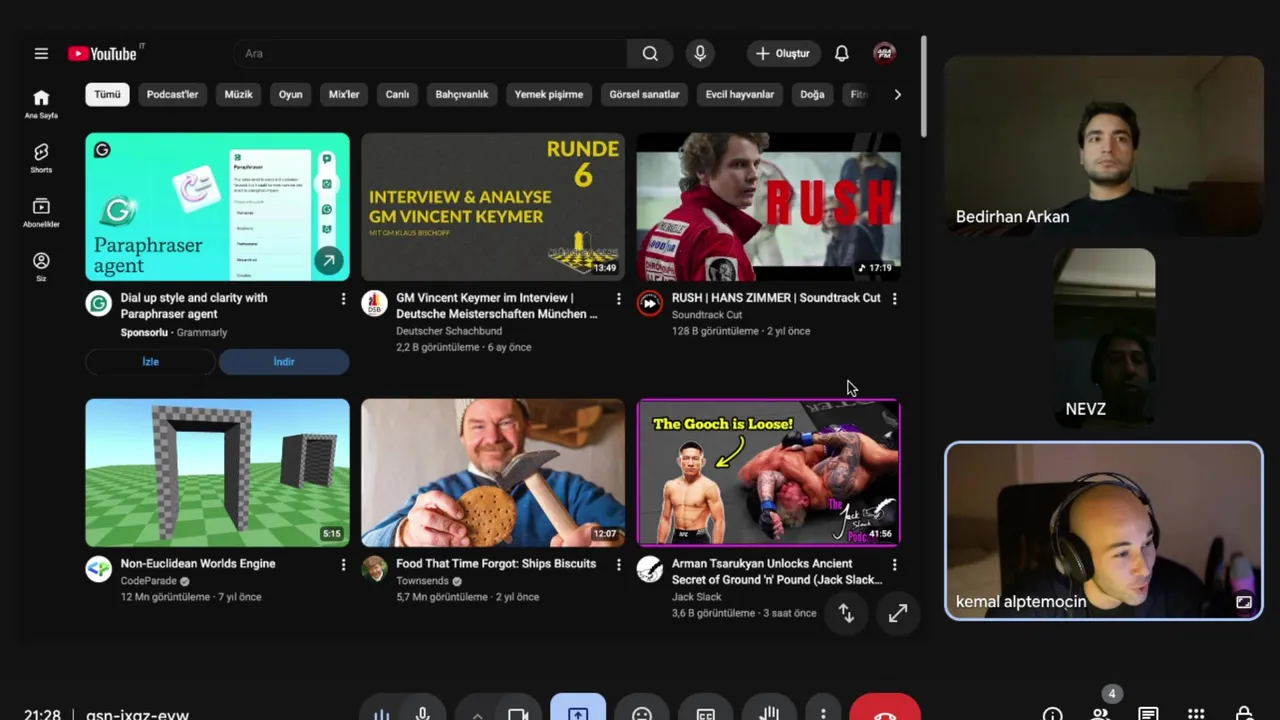The image size is (1280, 720).
Task: Open Non-Euclidean Worlds Engine thumbnail
Action: click(x=217, y=472)
